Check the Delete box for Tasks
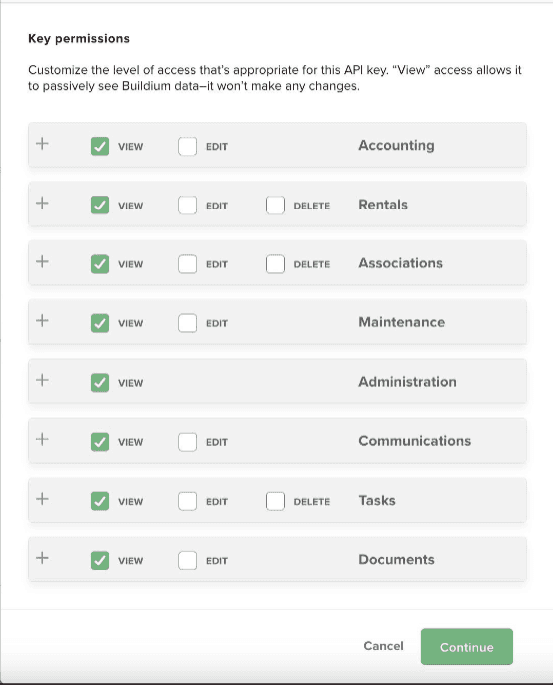553x686 pixels. pyautogui.click(x=275, y=501)
